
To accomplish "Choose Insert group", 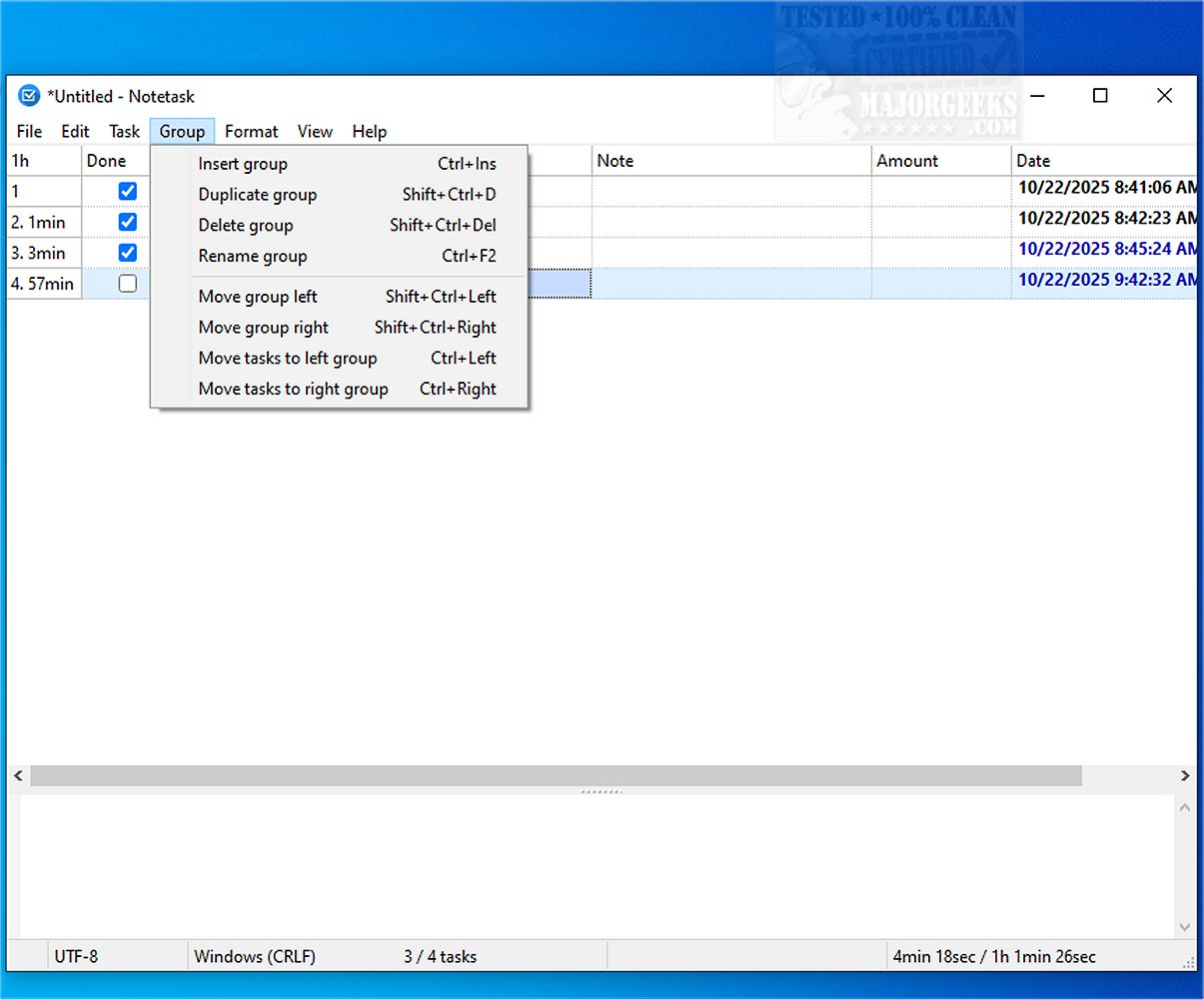I will [x=340, y=164].
